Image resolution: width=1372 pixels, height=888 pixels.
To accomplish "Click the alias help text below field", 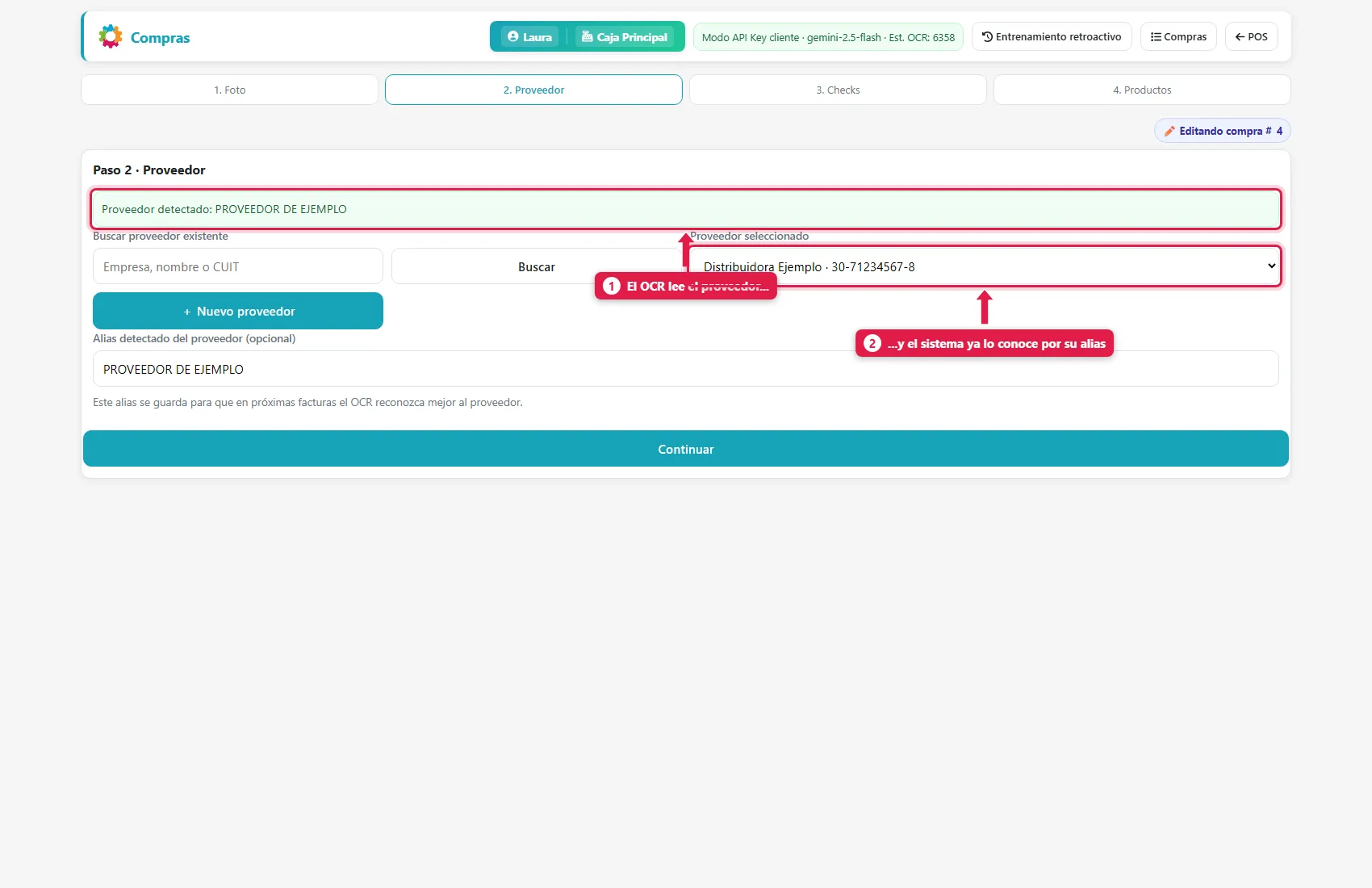I will tap(307, 402).
